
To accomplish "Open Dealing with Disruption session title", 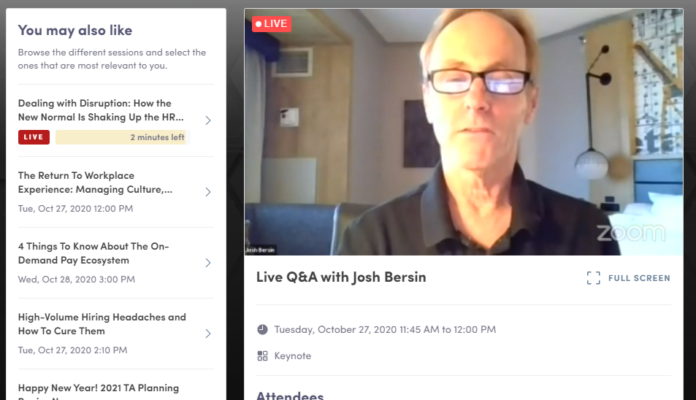I will tap(101, 110).
